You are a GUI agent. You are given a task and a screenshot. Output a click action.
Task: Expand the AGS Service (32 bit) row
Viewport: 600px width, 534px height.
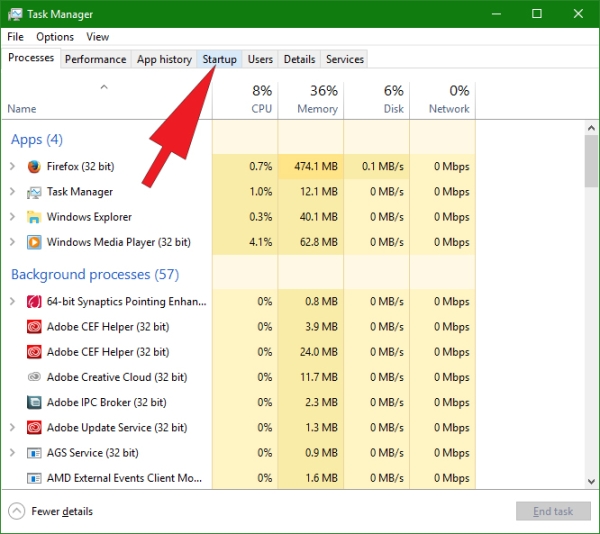click(x=12, y=453)
